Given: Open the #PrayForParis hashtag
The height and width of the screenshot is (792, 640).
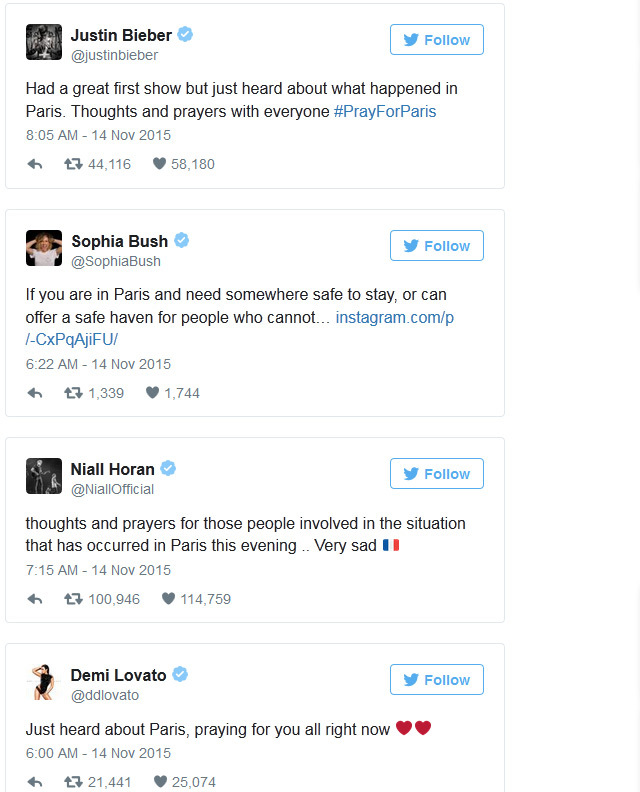Looking at the screenshot, I should 385,111.
